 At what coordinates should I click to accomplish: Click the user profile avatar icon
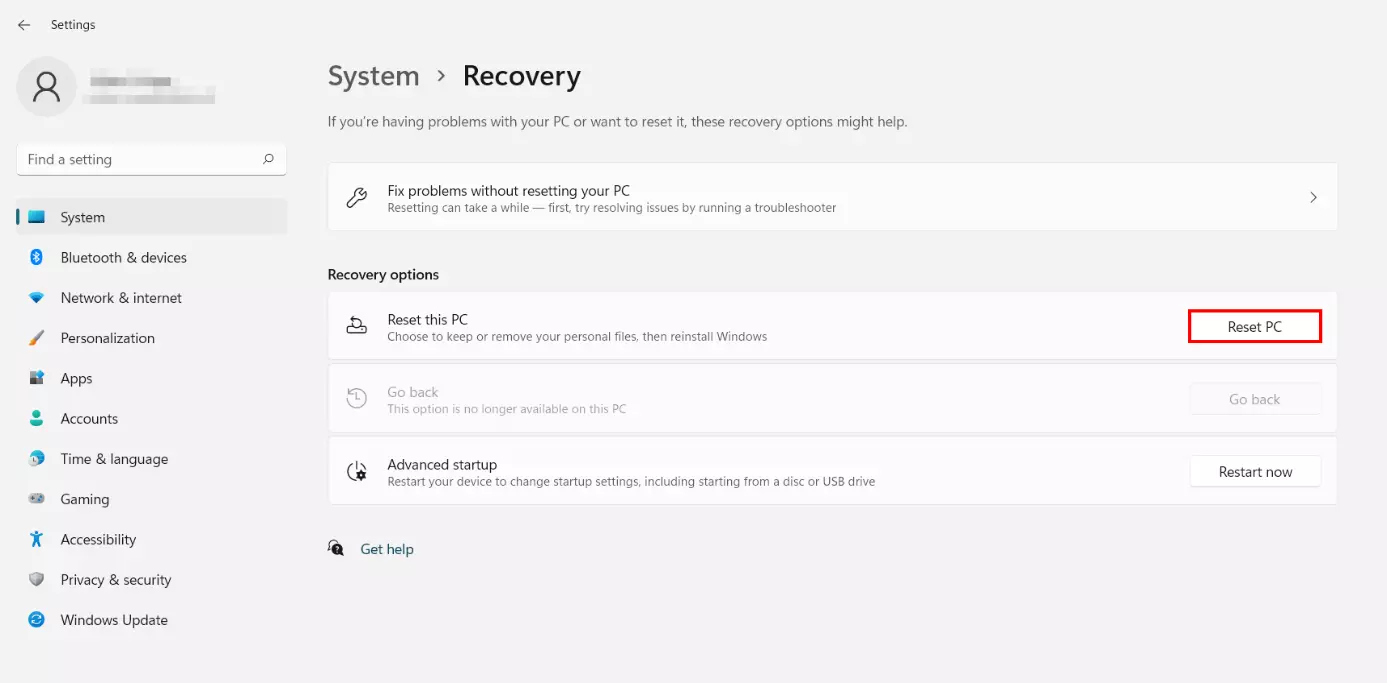tap(46, 87)
